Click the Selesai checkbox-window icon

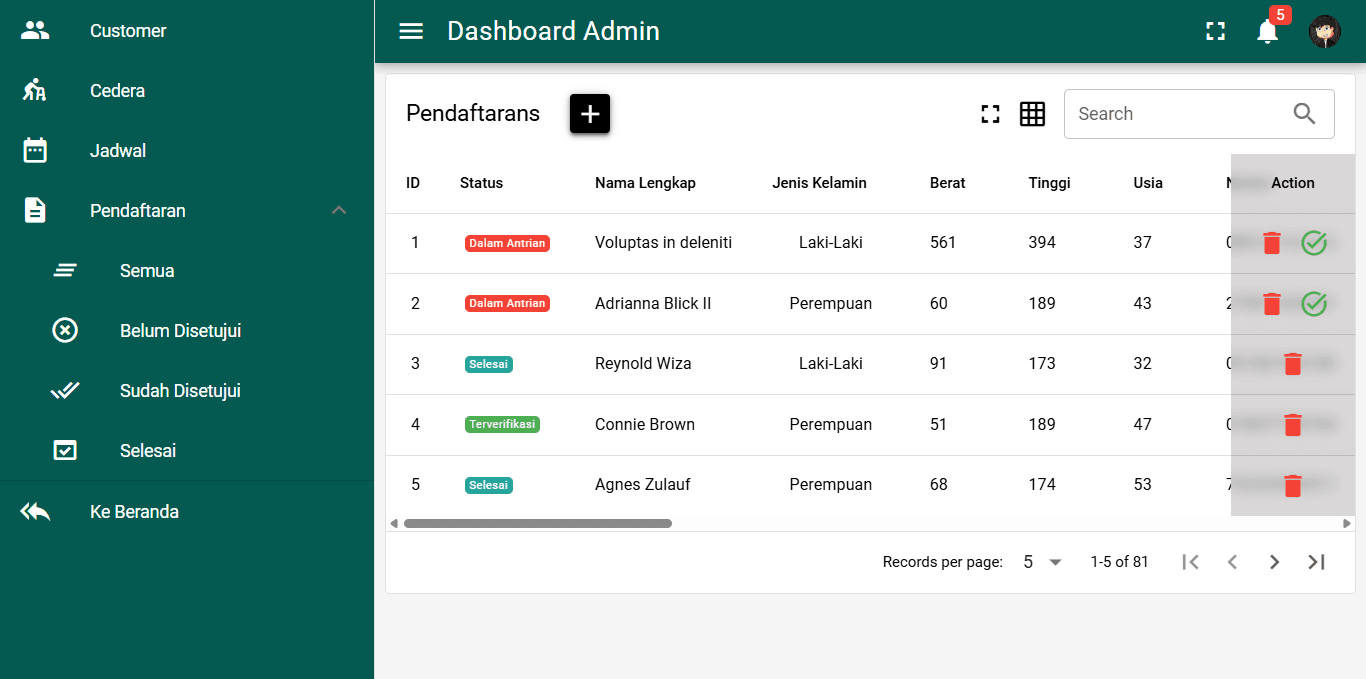pos(65,451)
